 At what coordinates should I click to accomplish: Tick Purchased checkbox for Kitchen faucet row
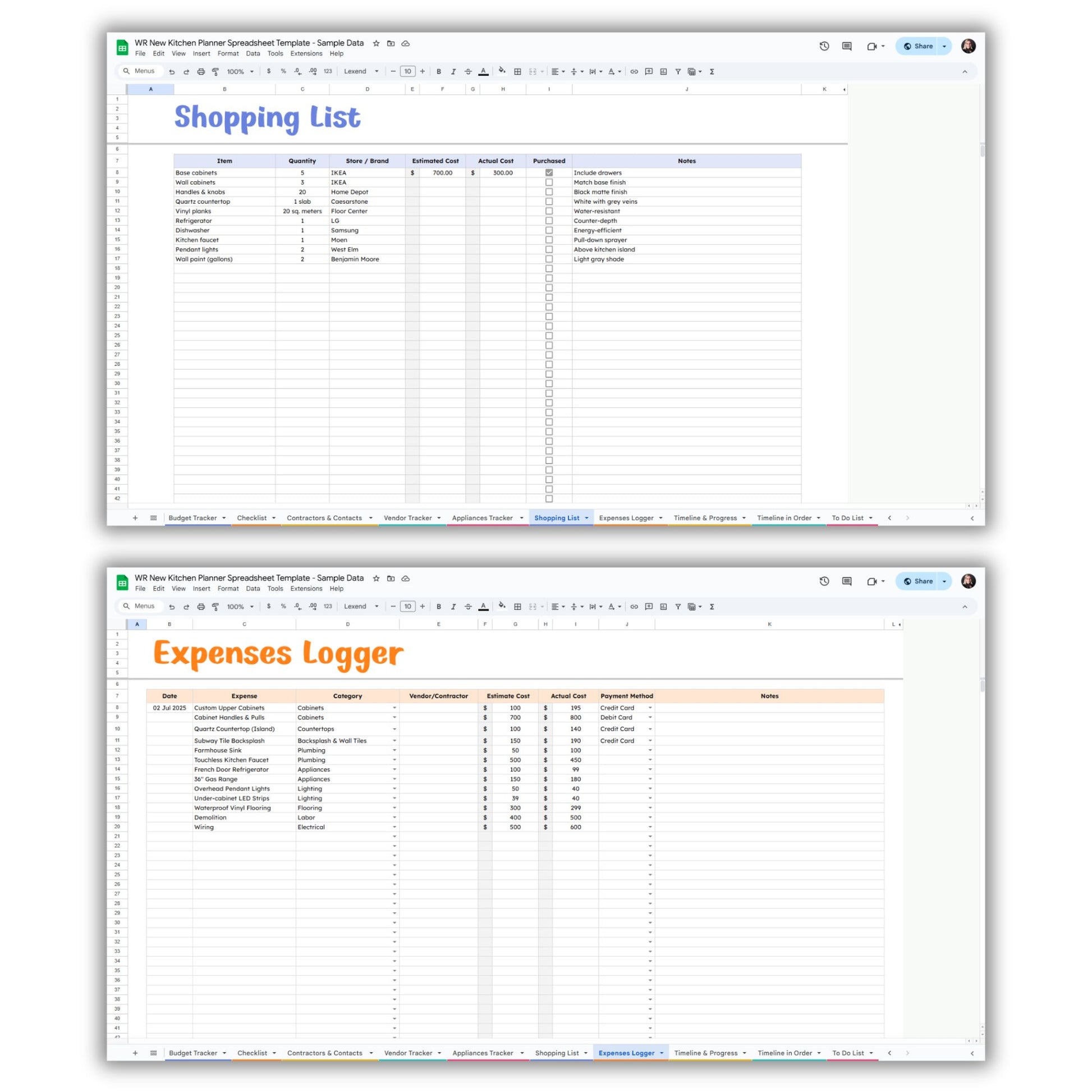pyautogui.click(x=549, y=240)
